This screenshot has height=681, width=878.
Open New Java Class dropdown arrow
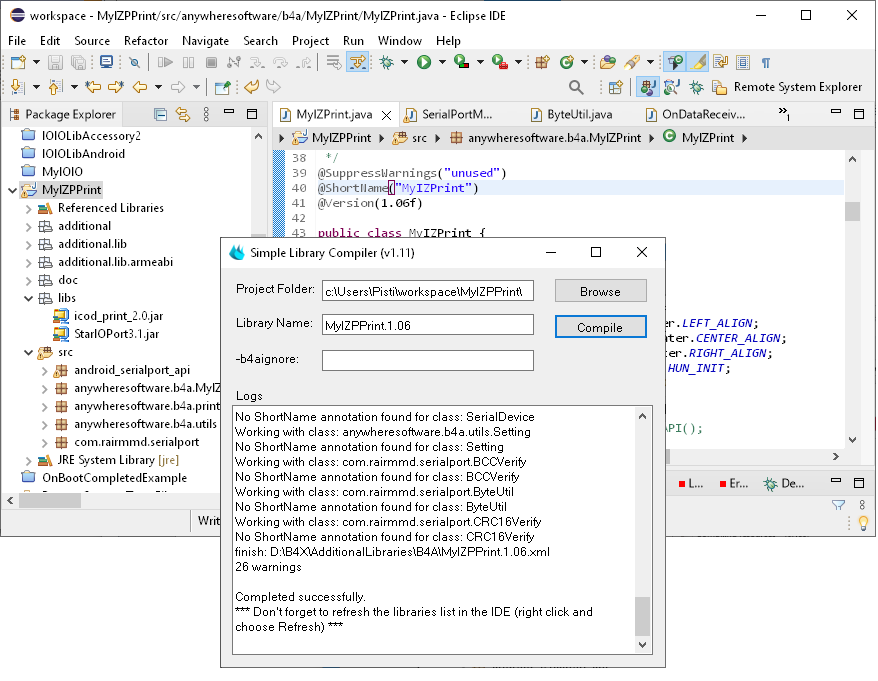[x=584, y=62]
